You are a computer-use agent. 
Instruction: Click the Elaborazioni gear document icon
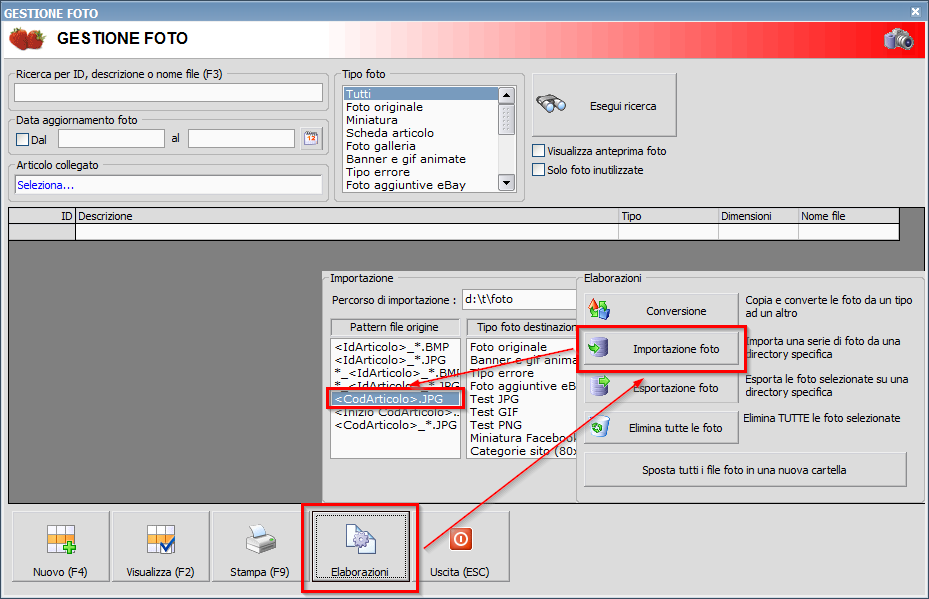[x=360, y=539]
